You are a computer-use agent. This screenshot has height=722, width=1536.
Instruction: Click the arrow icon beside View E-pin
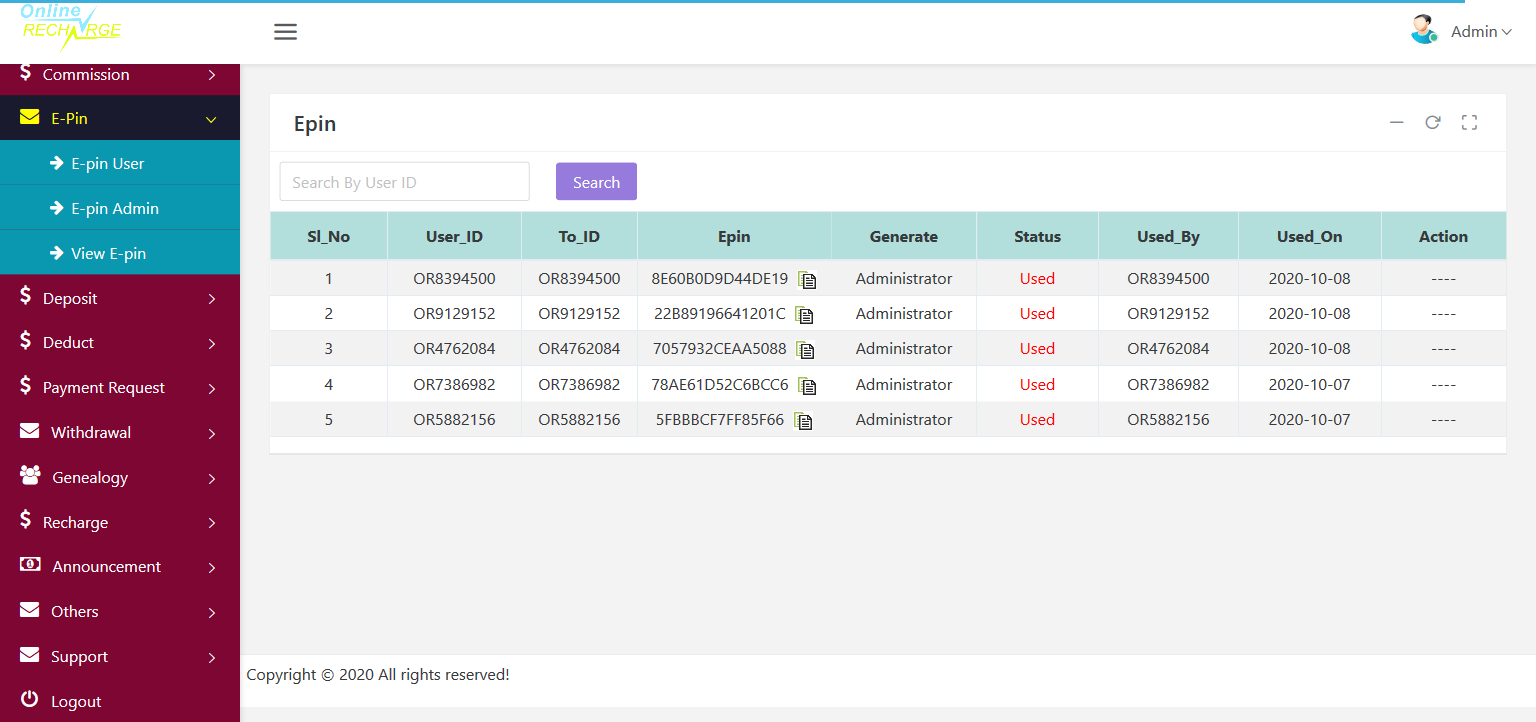(x=57, y=253)
